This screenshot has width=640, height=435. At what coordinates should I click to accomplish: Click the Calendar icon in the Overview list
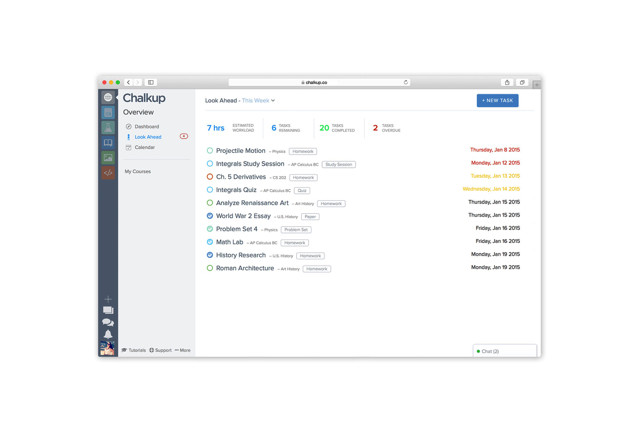pyautogui.click(x=129, y=147)
